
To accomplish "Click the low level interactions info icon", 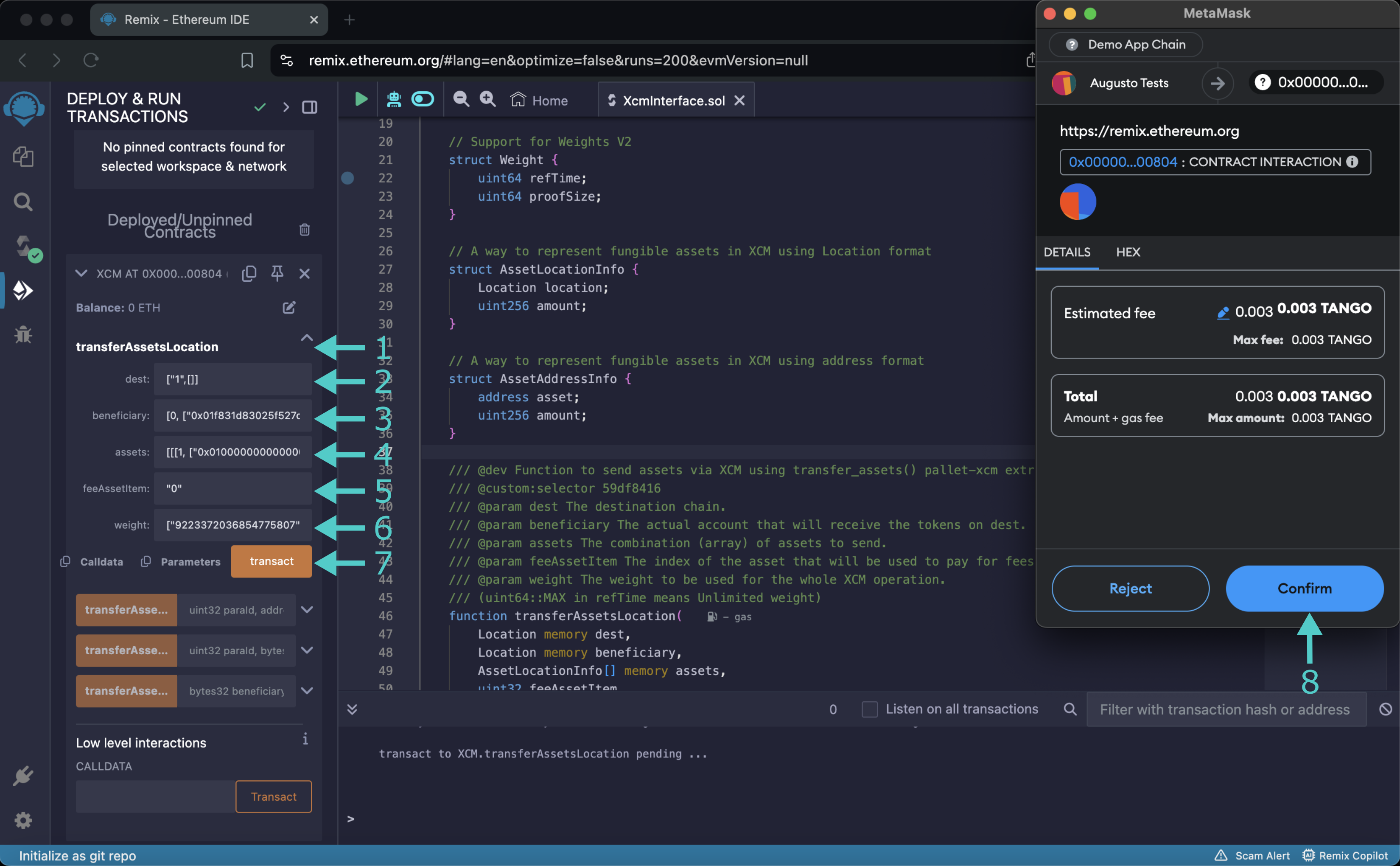I will point(305,739).
